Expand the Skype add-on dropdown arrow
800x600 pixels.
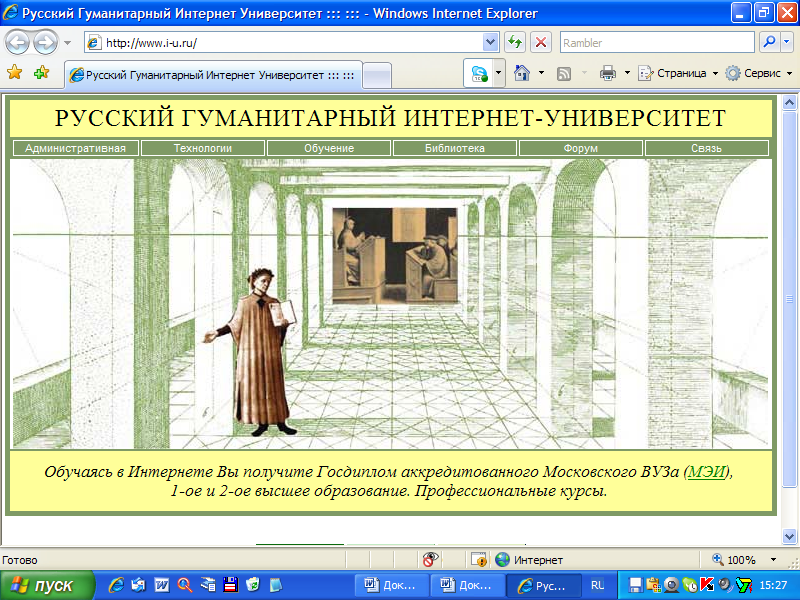pos(498,73)
